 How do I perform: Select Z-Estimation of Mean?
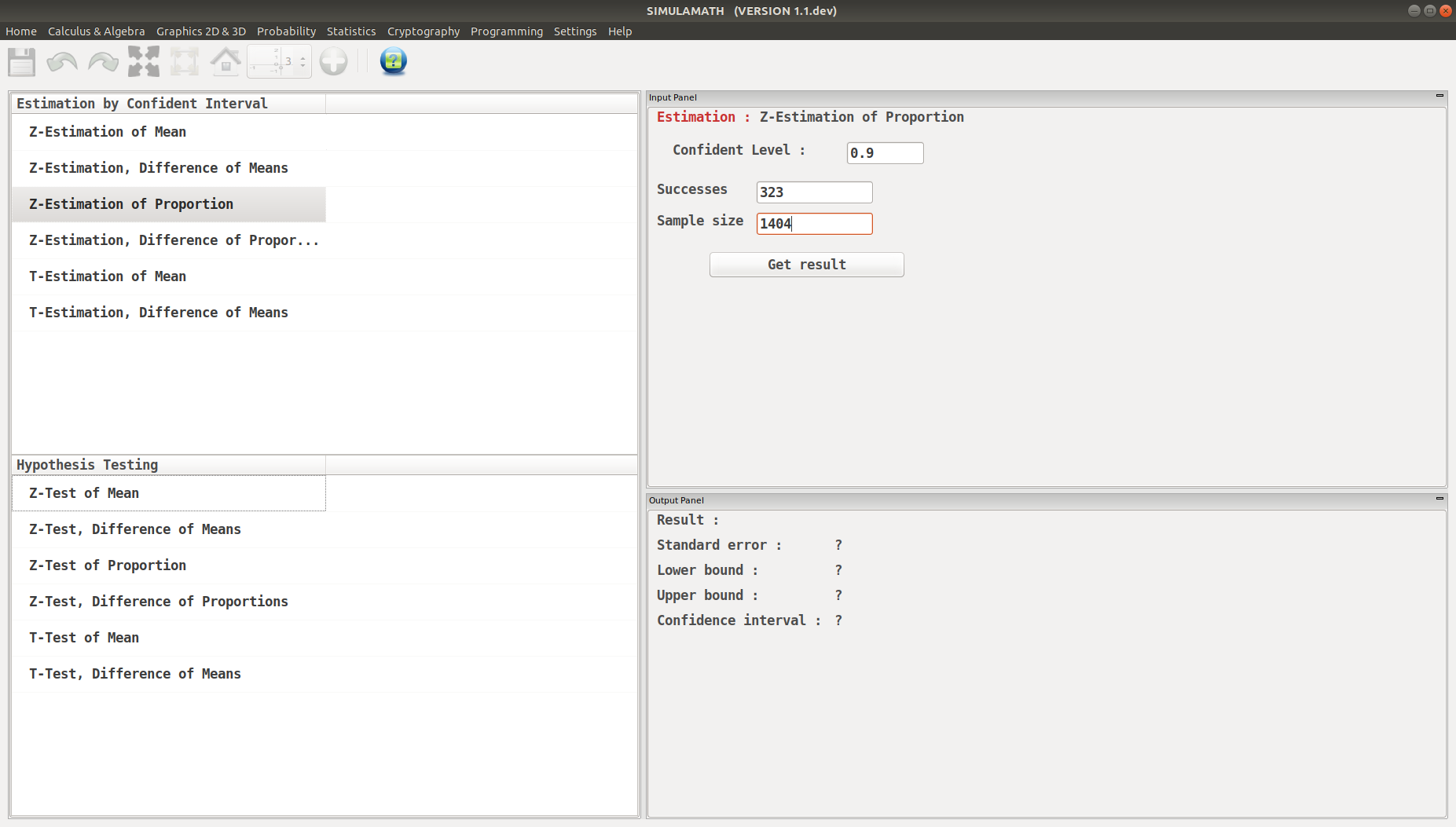(x=168, y=132)
